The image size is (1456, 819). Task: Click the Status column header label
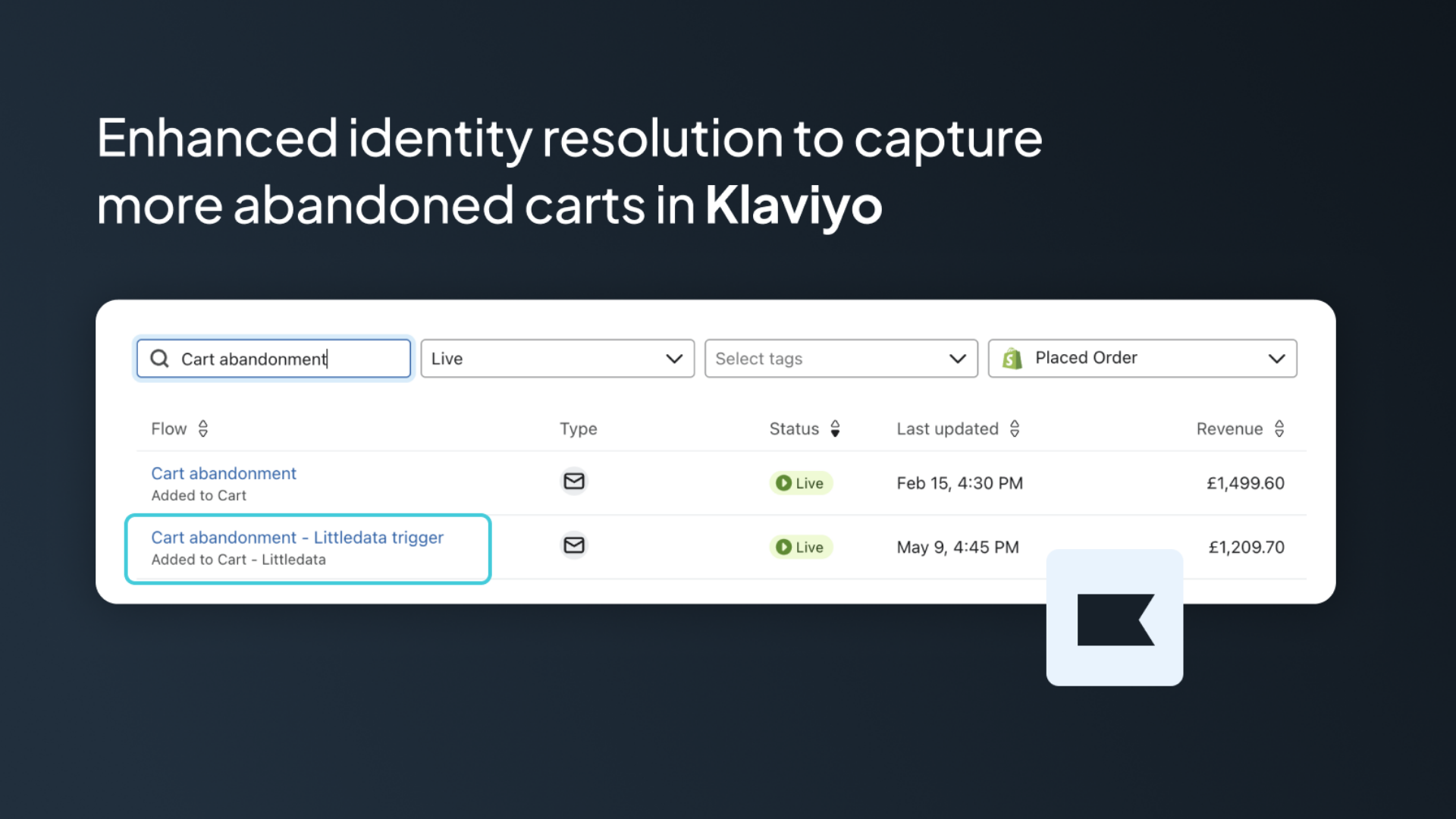(794, 429)
